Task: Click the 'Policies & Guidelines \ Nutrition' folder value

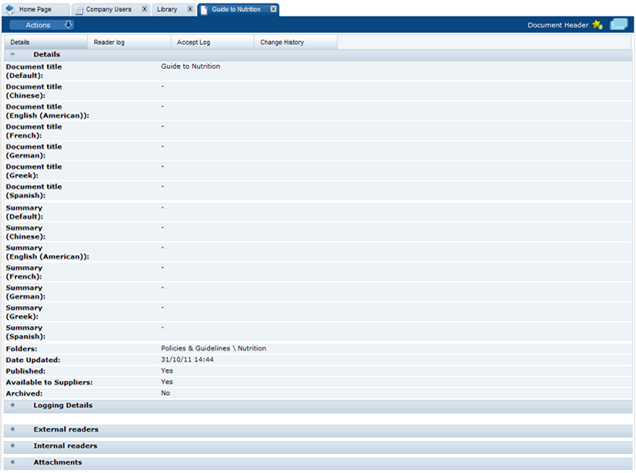Action: pos(213,348)
